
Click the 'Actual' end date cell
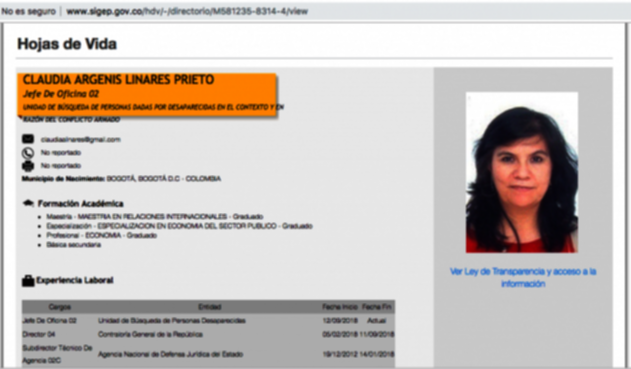[x=377, y=321]
